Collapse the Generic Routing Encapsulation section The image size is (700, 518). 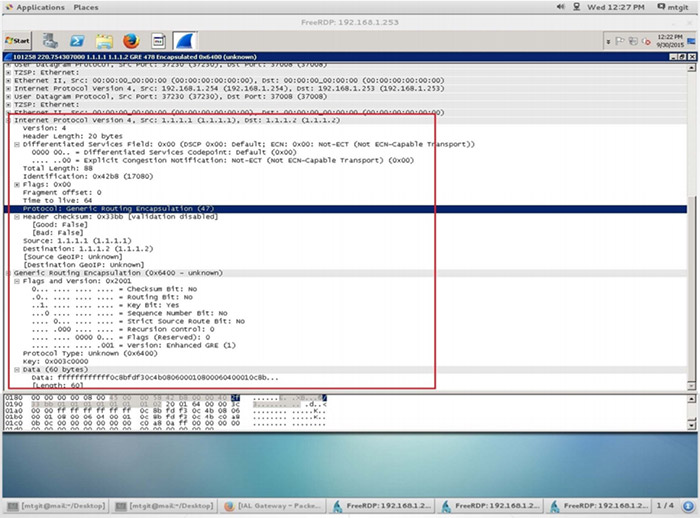coord(8,273)
